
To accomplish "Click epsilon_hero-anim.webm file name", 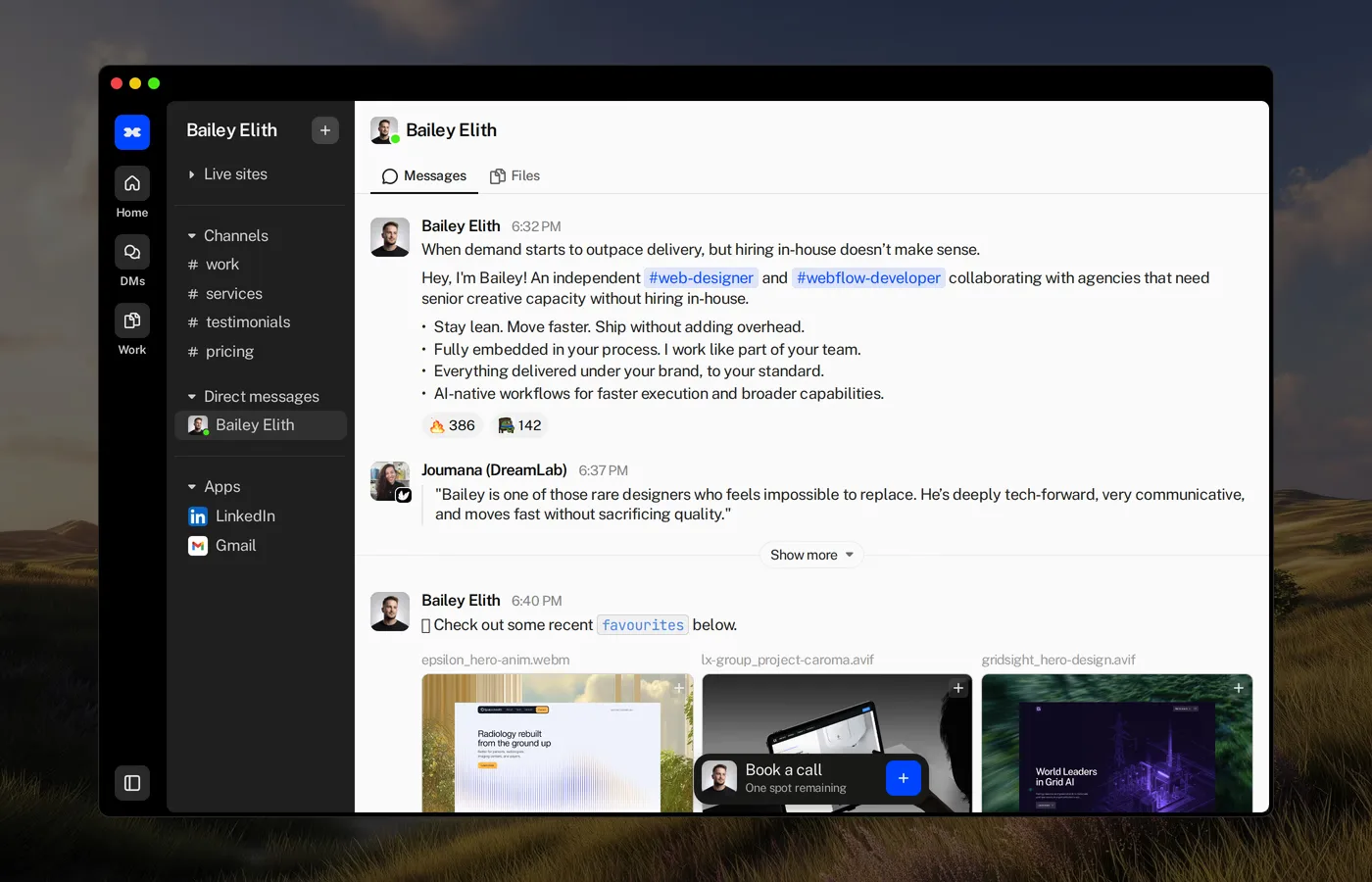I will point(495,661).
